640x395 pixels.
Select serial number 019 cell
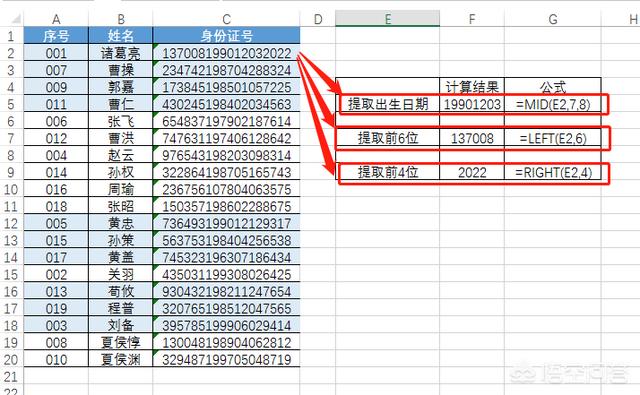pos(56,308)
